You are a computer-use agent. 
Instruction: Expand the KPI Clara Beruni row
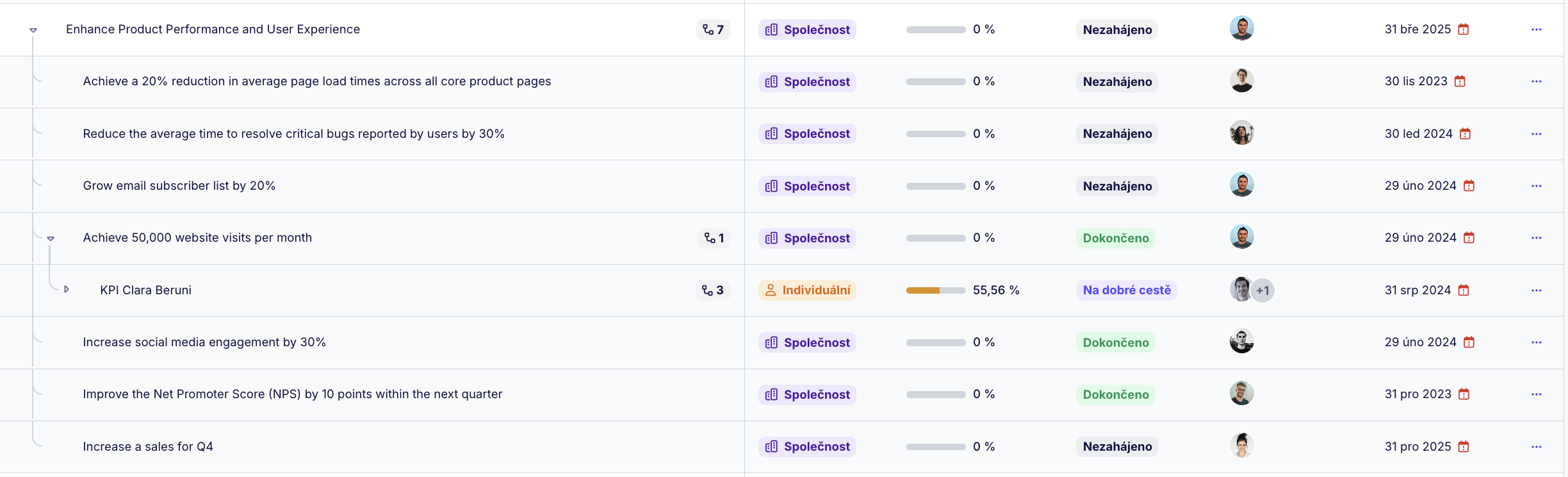(x=67, y=289)
